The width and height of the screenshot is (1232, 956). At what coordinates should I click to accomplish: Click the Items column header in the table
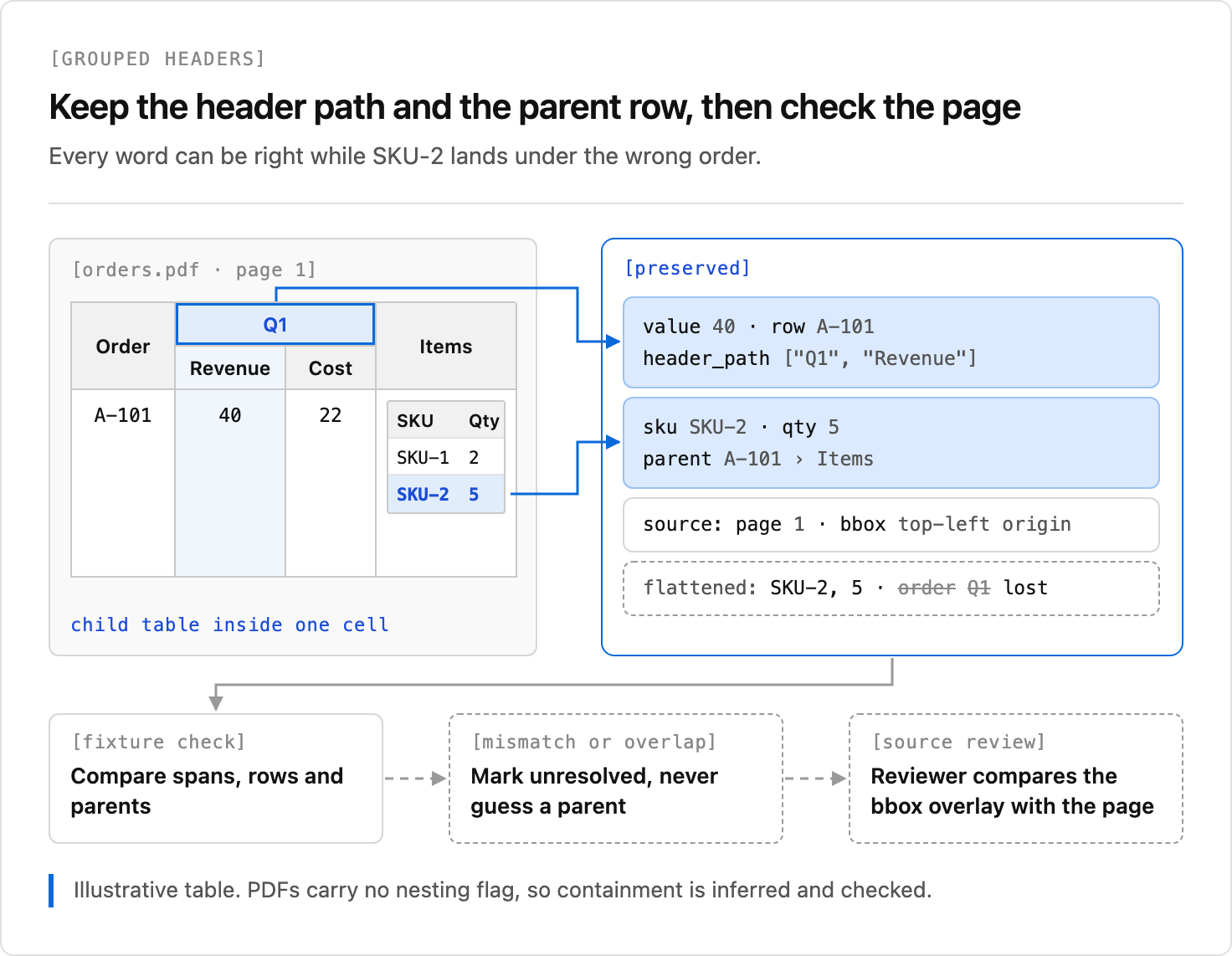(446, 347)
